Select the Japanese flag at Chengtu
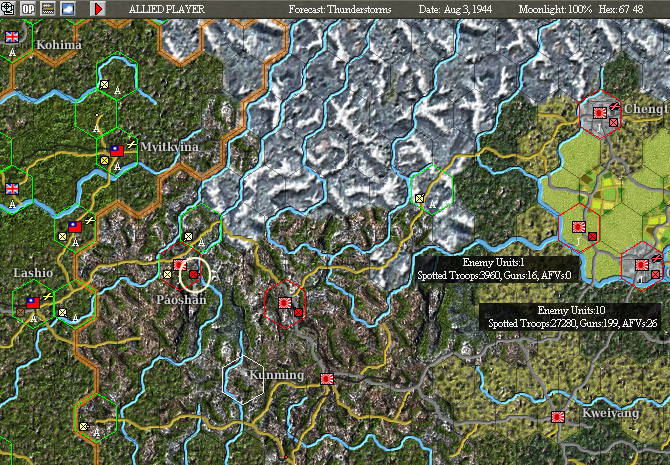The height and width of the screenshot is (465, 670). [599, 113]
